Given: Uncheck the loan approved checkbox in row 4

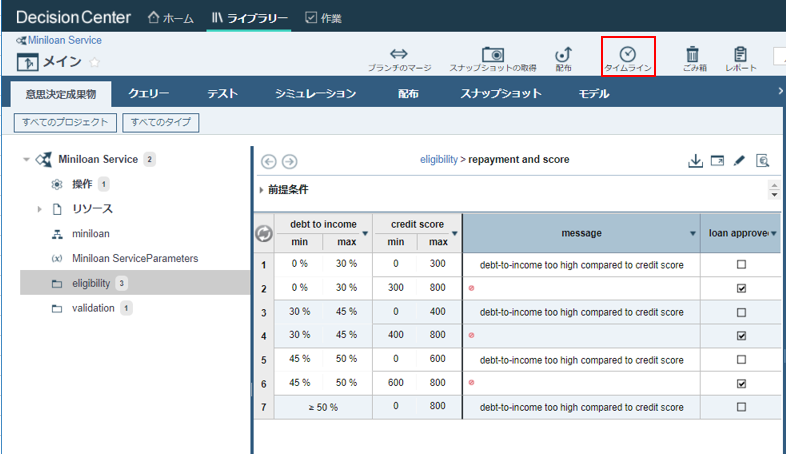Looking at the screenshot, I should click(741, 336).
